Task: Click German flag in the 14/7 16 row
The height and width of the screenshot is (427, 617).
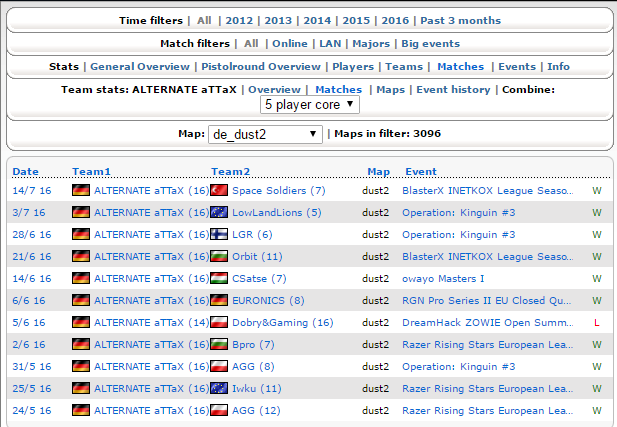Action: [81, 190]
